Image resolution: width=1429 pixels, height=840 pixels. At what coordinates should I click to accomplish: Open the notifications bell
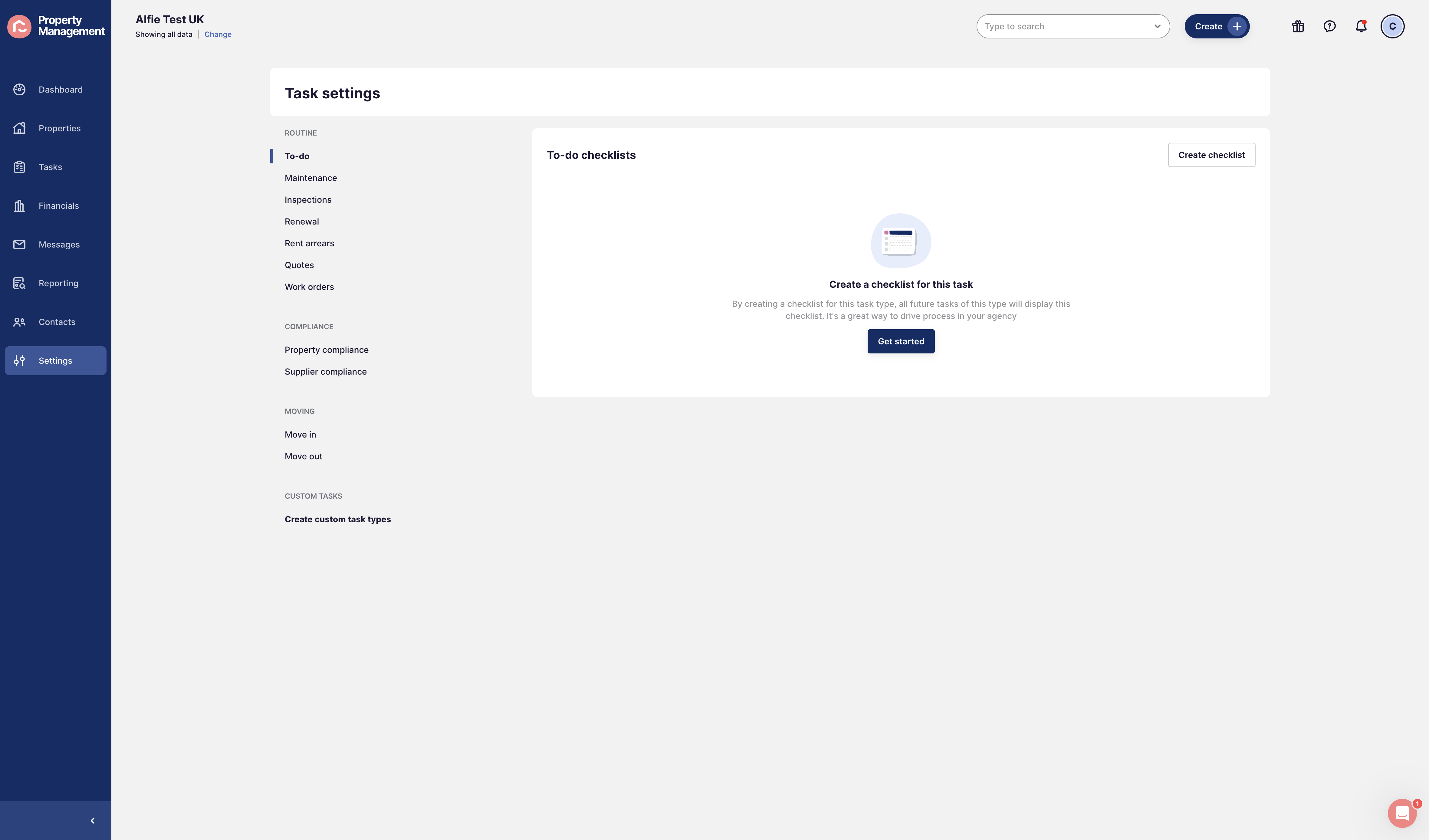1361,26
